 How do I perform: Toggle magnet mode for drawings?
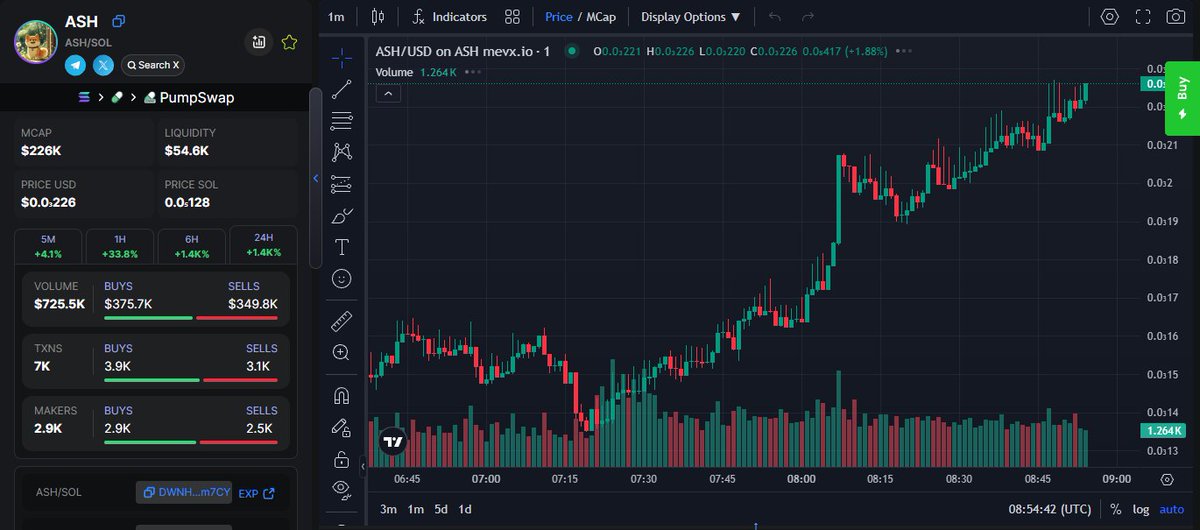pos(342,395)
